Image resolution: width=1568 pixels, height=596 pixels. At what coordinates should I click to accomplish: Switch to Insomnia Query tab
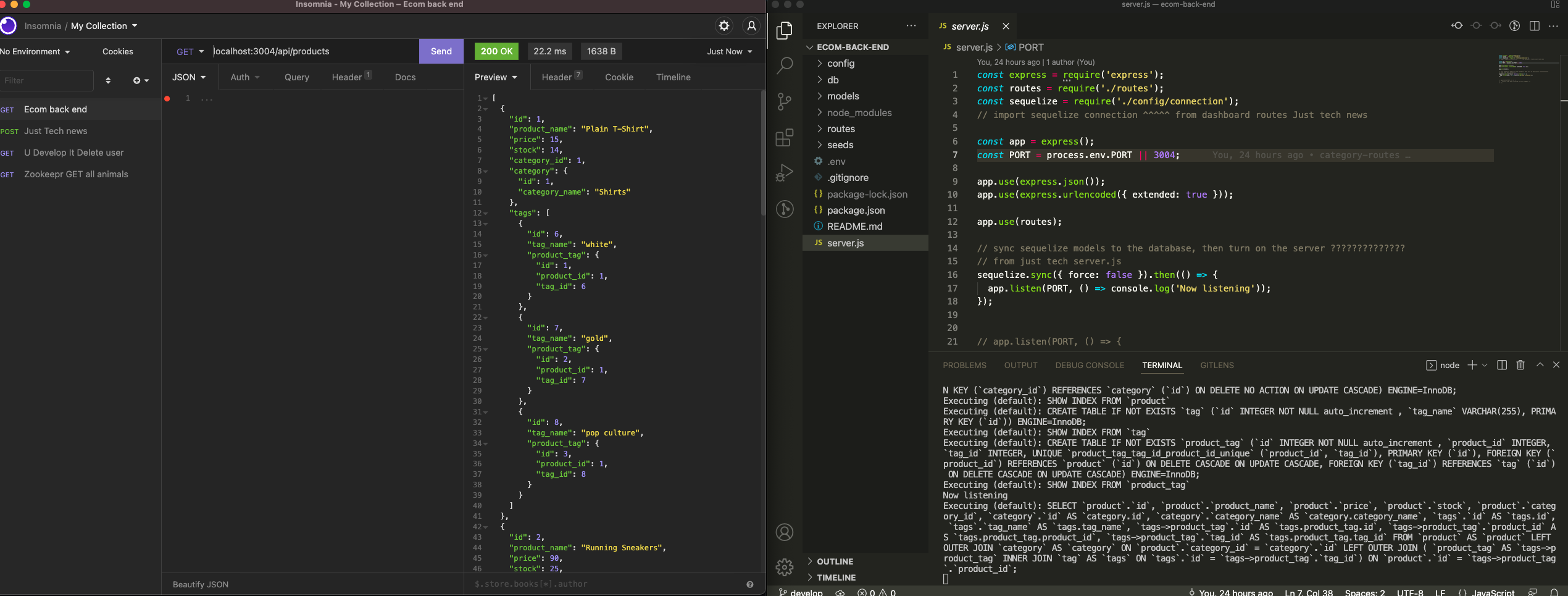click(297, 77)
